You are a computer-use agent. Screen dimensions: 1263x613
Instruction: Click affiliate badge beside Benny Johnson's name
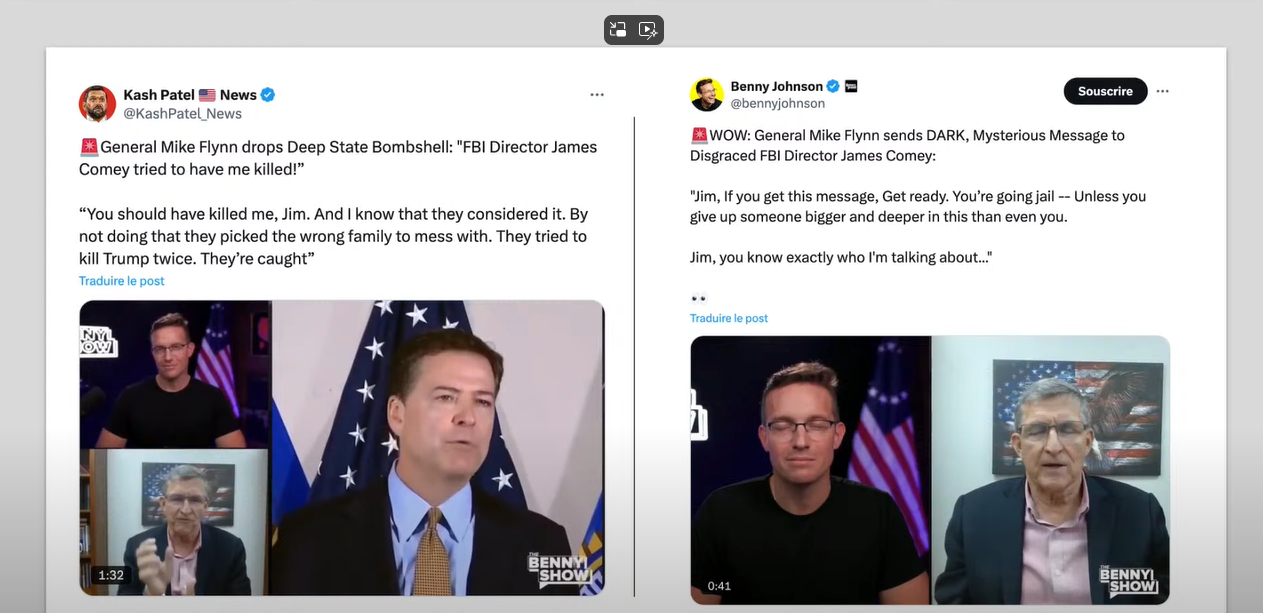point(851,86)
